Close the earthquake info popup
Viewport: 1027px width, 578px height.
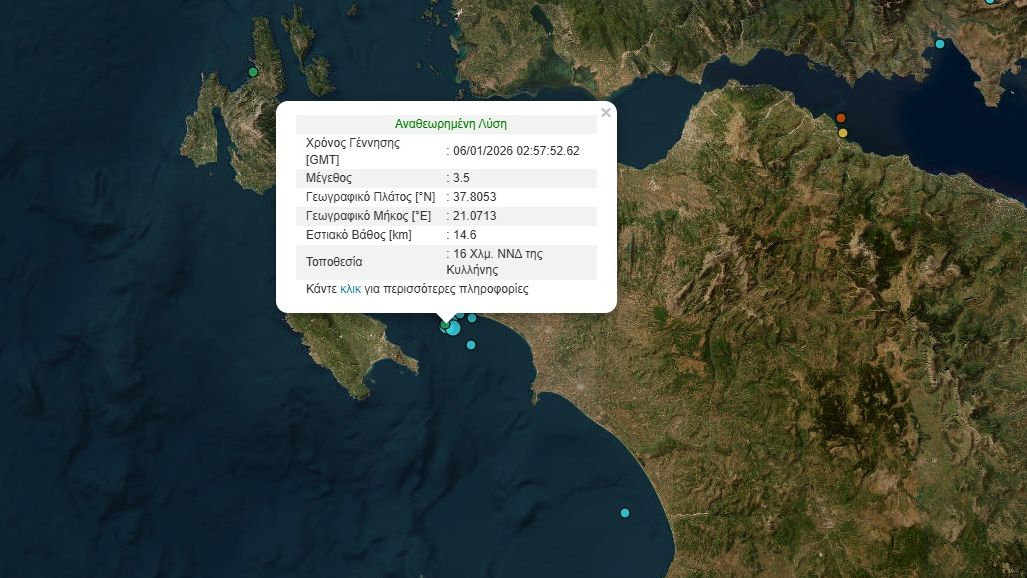pos(606,113)
